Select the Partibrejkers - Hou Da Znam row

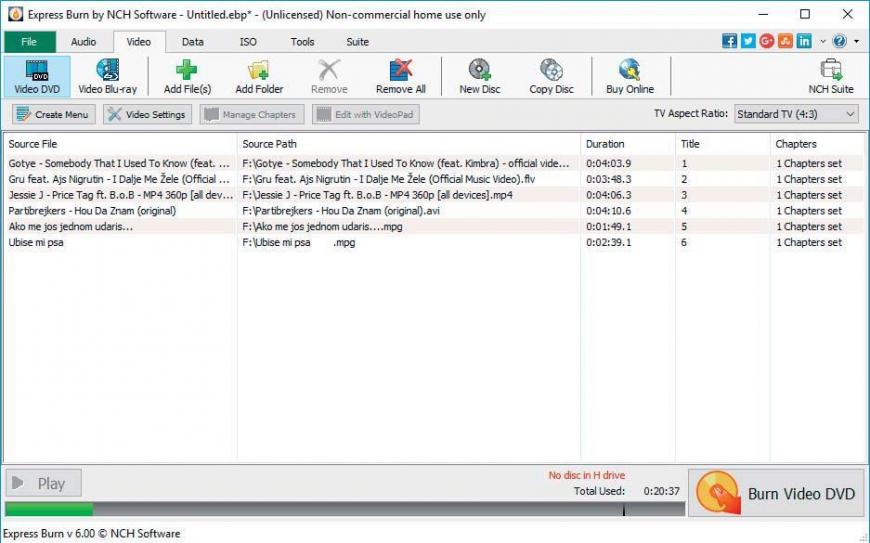click(x=434, y=211)
